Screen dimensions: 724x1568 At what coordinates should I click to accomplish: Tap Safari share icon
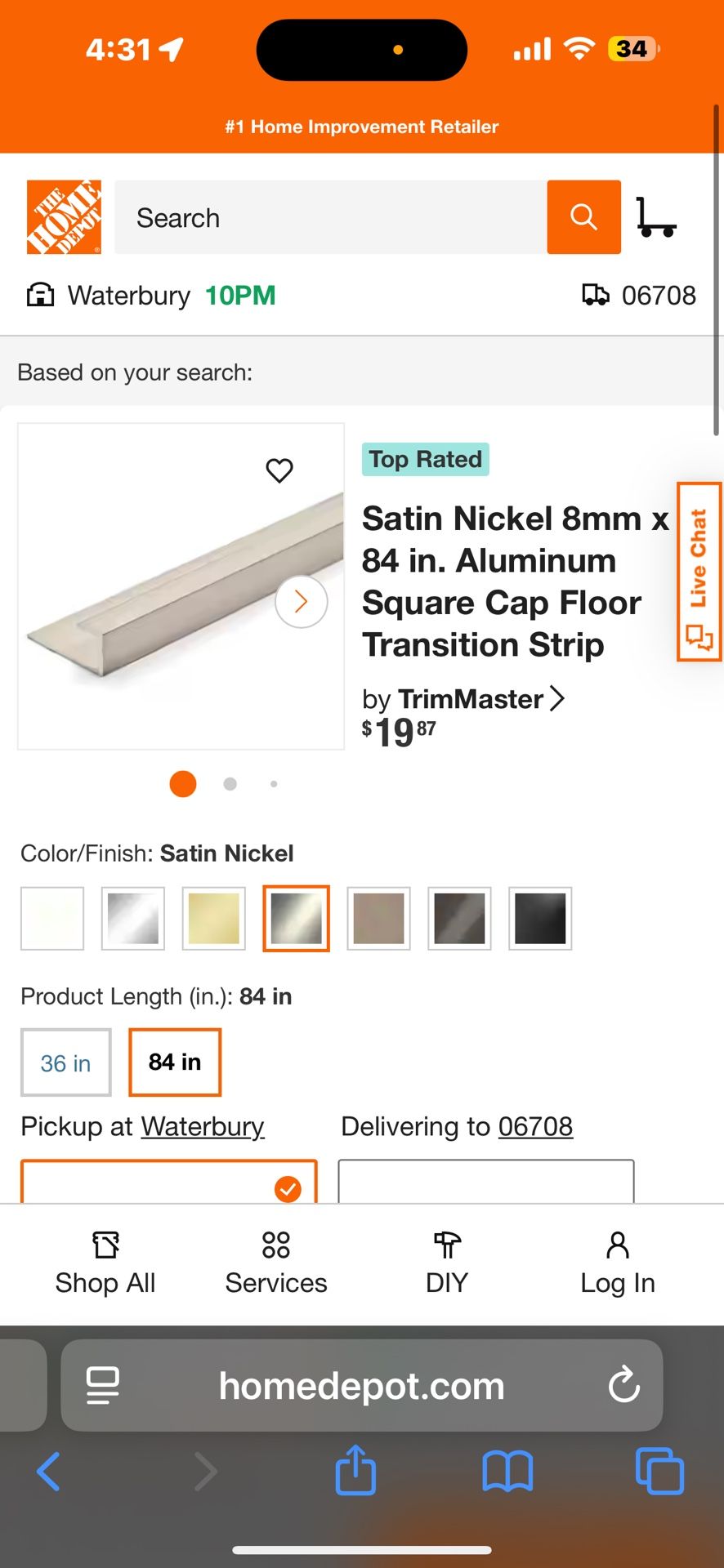coord(355,1471)
